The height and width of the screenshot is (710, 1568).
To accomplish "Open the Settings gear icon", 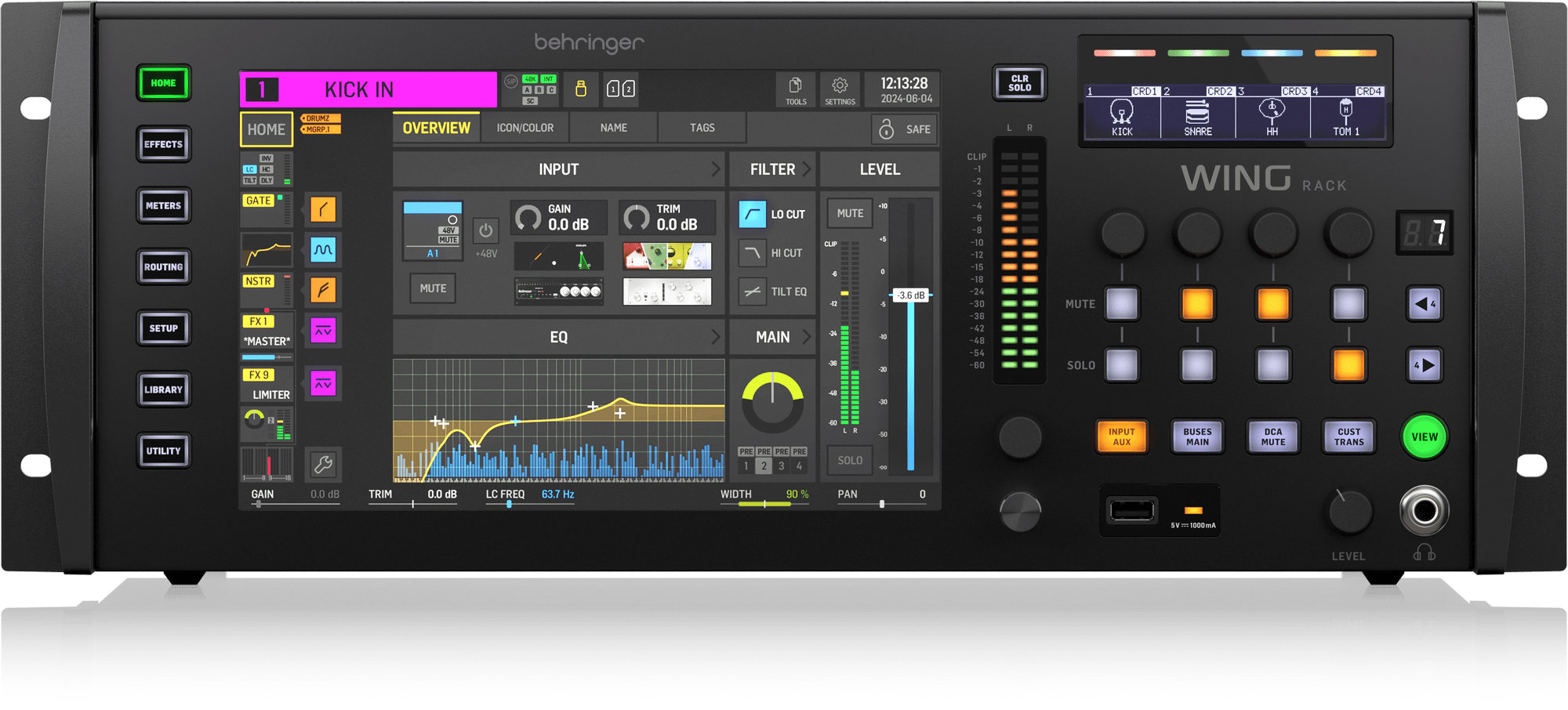I will pos(840,90).
